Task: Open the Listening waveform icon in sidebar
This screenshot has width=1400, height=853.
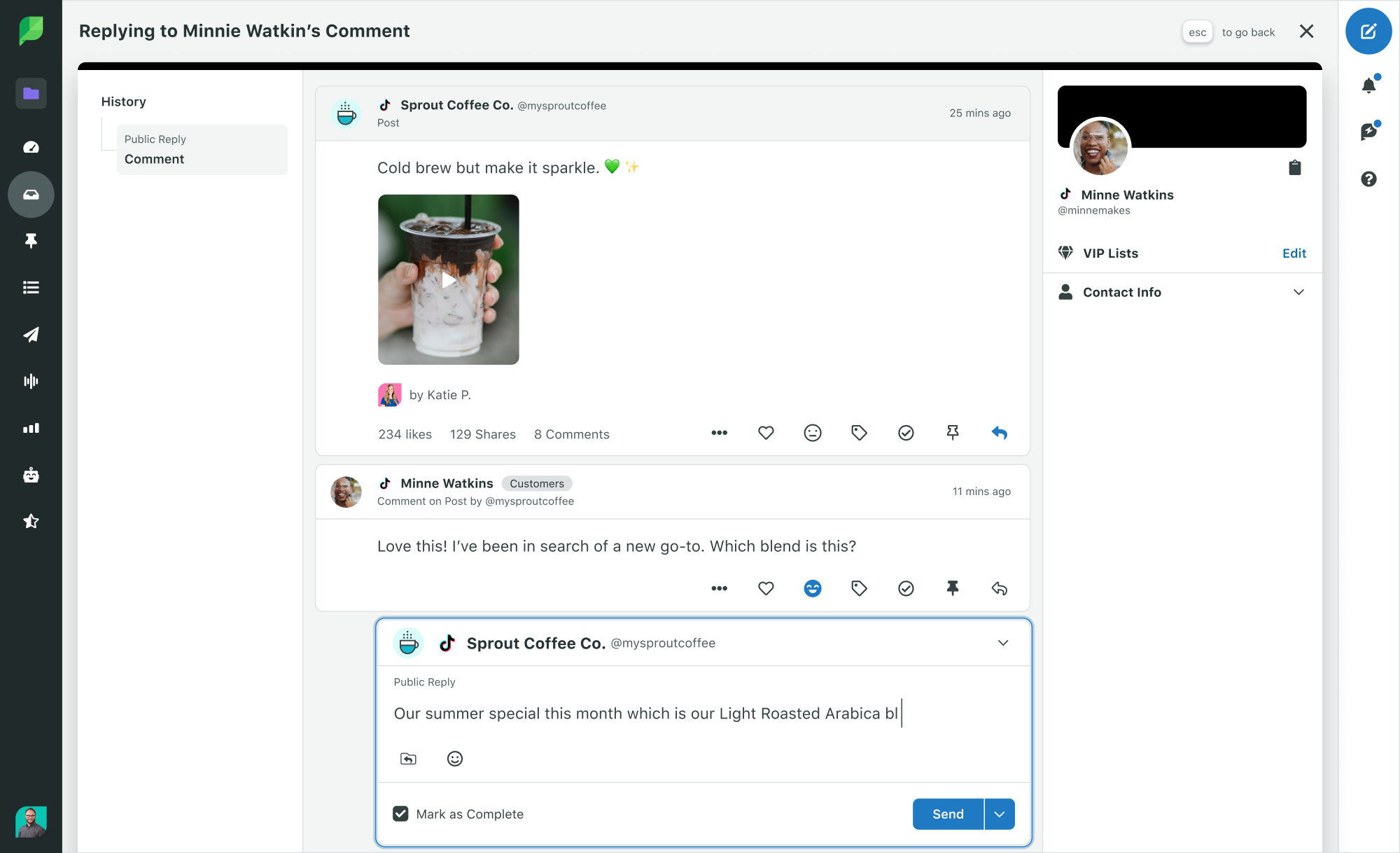Action: pos(31,381)
